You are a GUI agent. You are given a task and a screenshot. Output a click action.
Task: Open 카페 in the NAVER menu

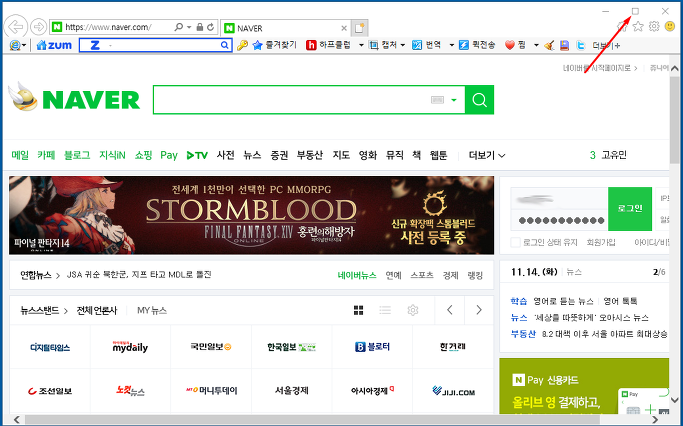tap(46, 155)
